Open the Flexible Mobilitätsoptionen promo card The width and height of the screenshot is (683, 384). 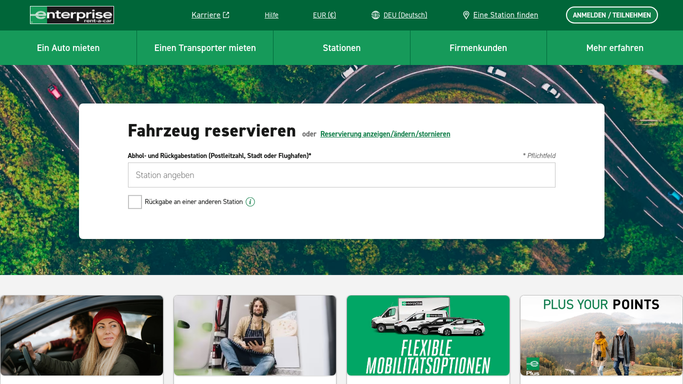pos(428,335)
